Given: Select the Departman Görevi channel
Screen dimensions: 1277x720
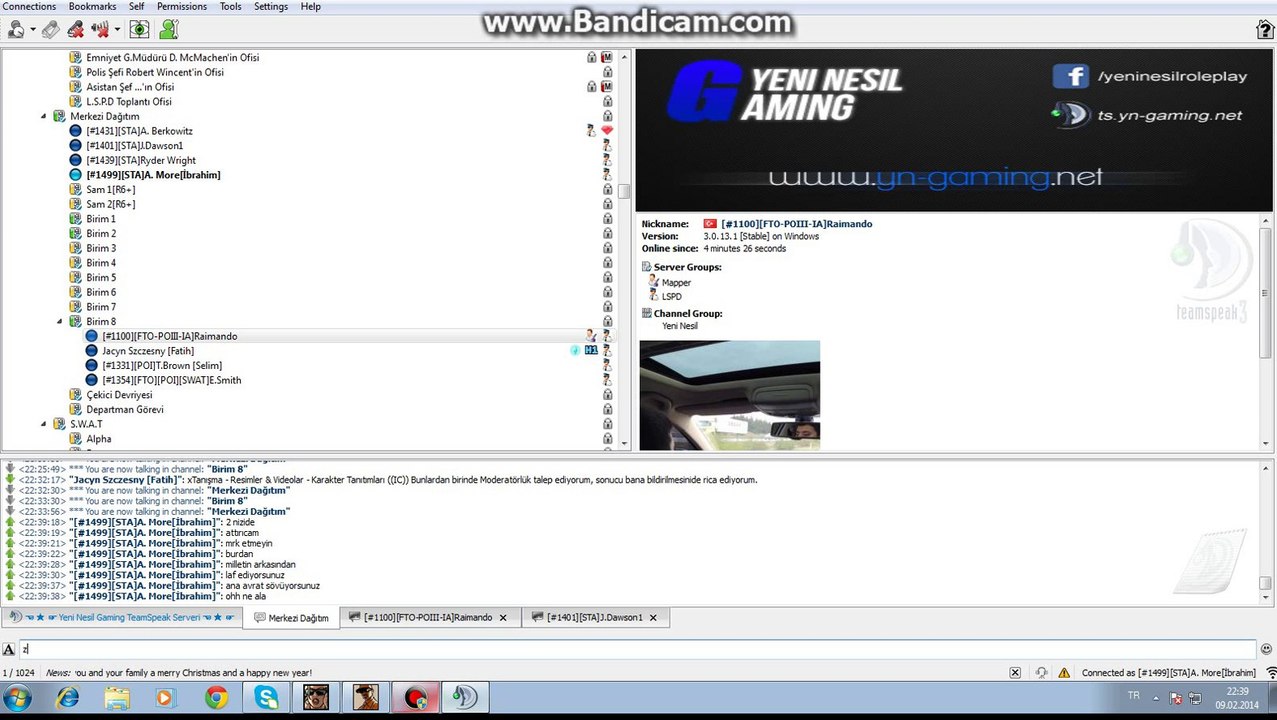Looking at the screenshot, I should coord(125,409).
